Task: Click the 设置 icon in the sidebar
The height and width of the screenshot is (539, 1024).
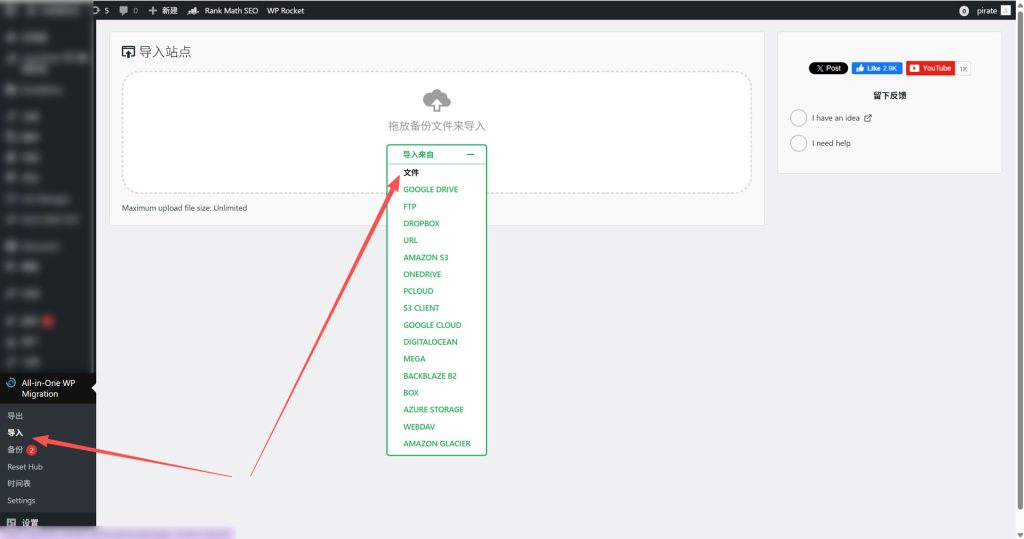Action: coord(10,523)
